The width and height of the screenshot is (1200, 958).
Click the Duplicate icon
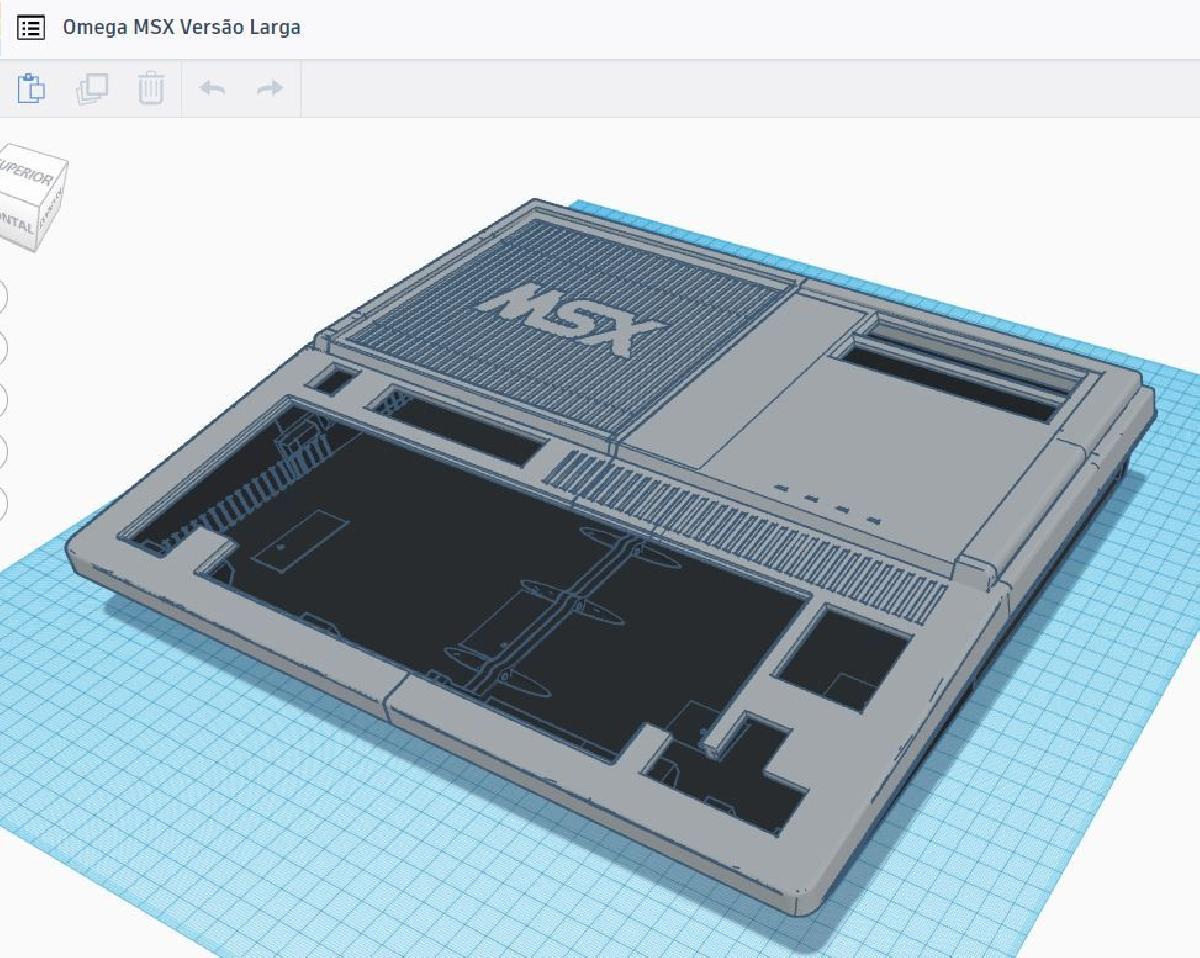tap(92, 88)
